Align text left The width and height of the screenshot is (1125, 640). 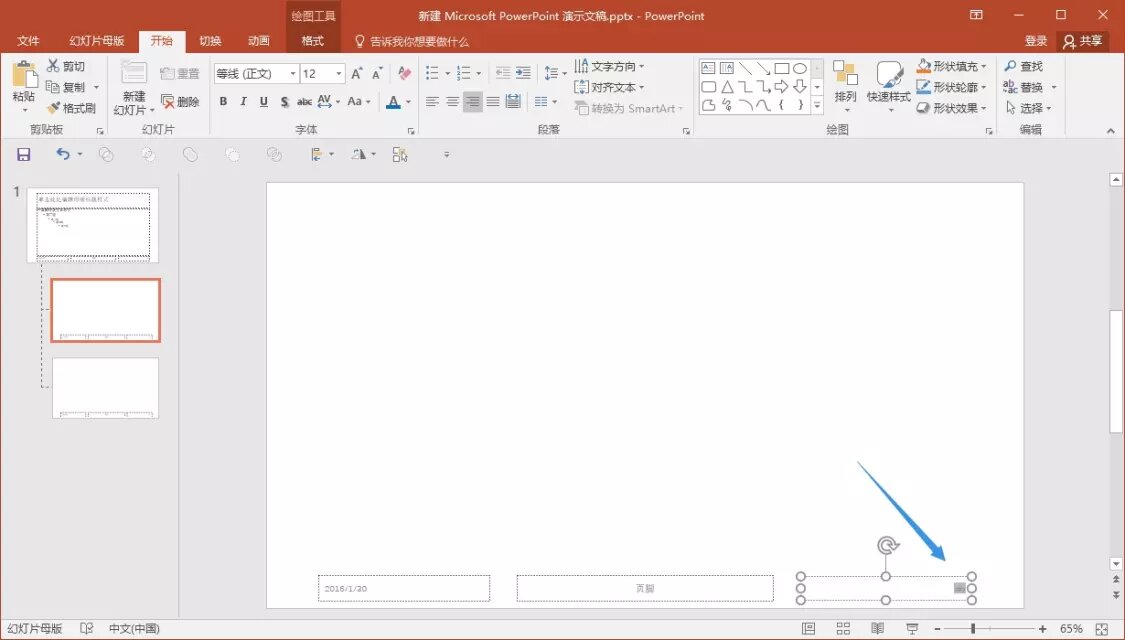432,101
